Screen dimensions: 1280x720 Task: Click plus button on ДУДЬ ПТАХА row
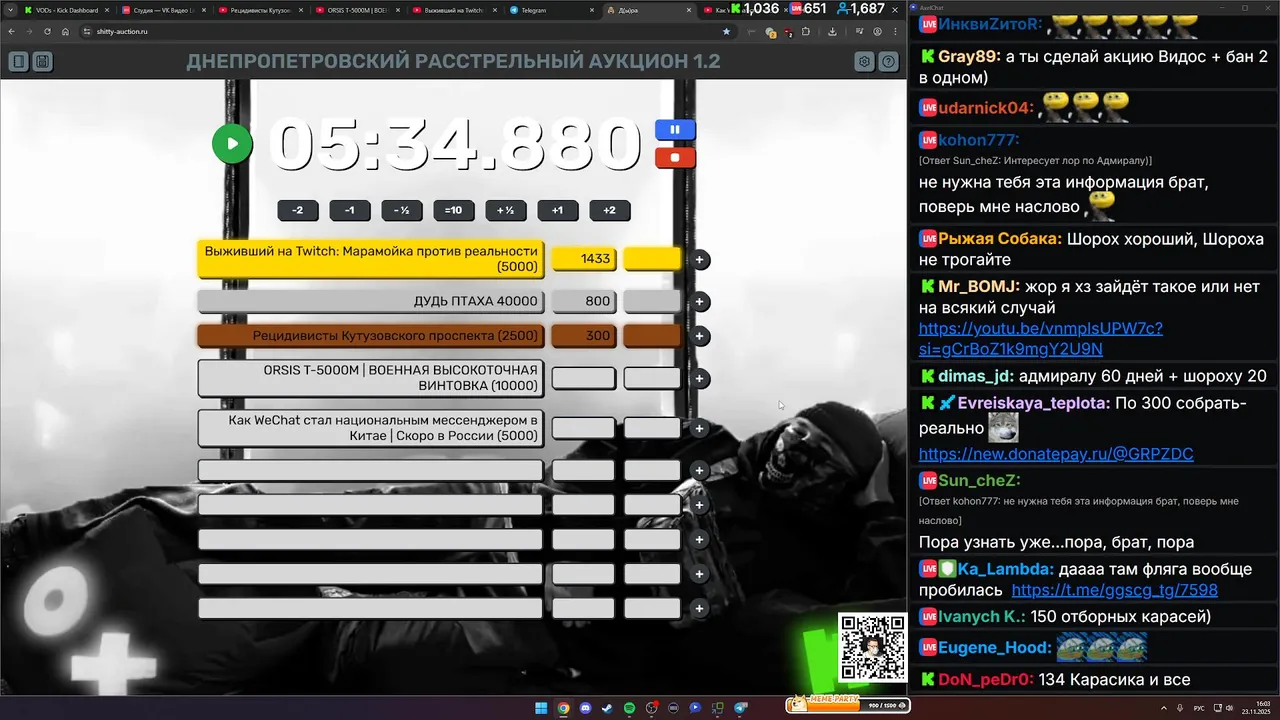(700, 302)
